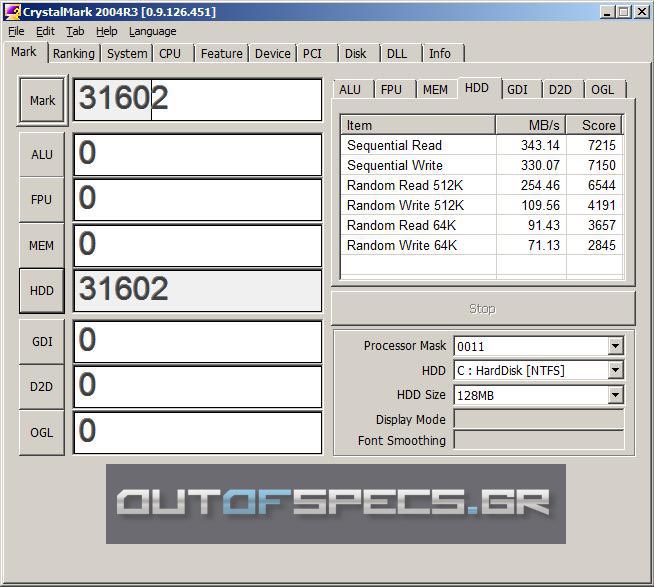Screen dimensions: 654x587
Task: Click the CrystalMark app icon in title bar
Action: [13, 11]
